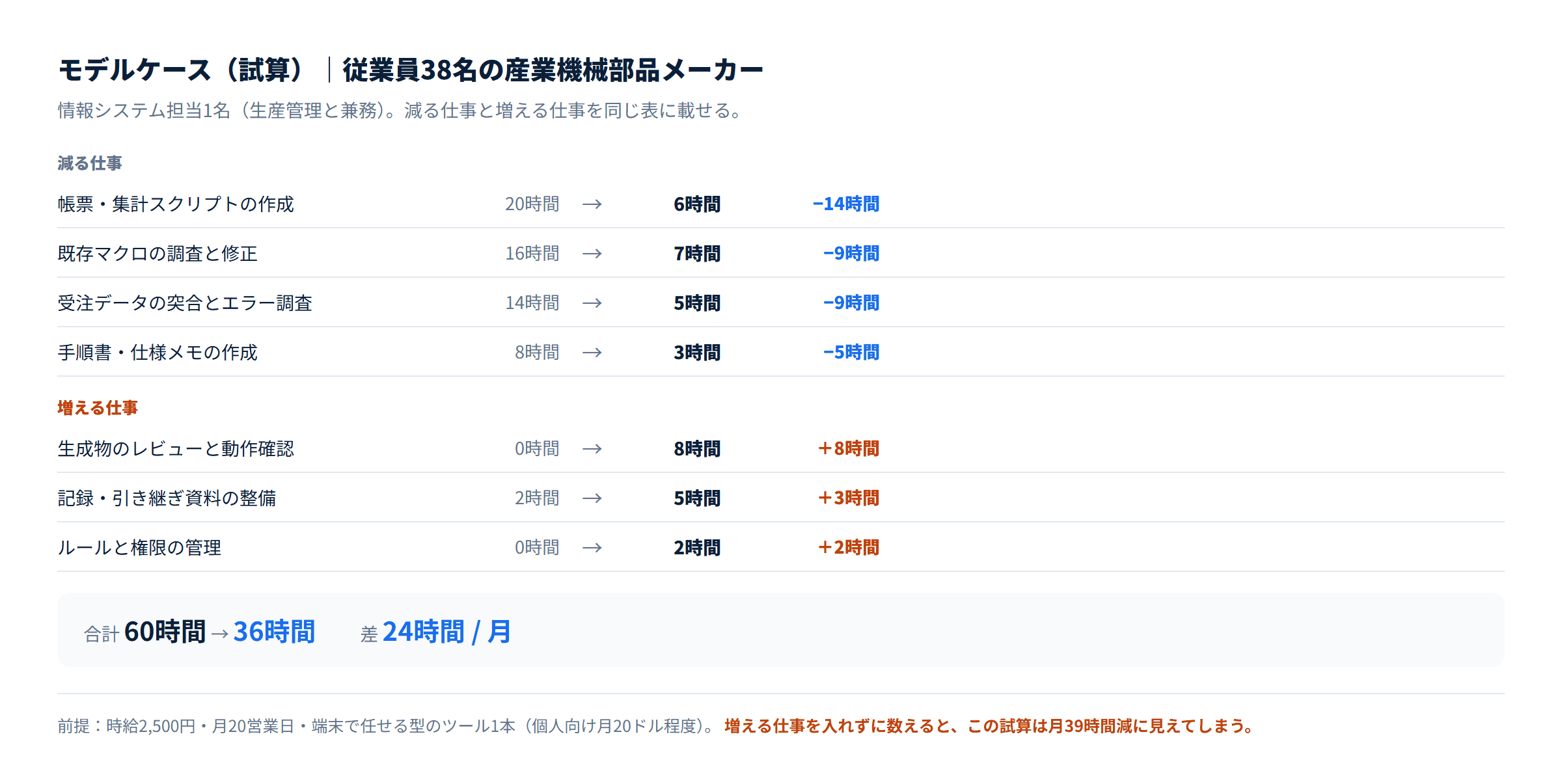Select the 増える仕事 section label
The height and width of the screenshot is (784, 1562).
(x=98, y=408)
